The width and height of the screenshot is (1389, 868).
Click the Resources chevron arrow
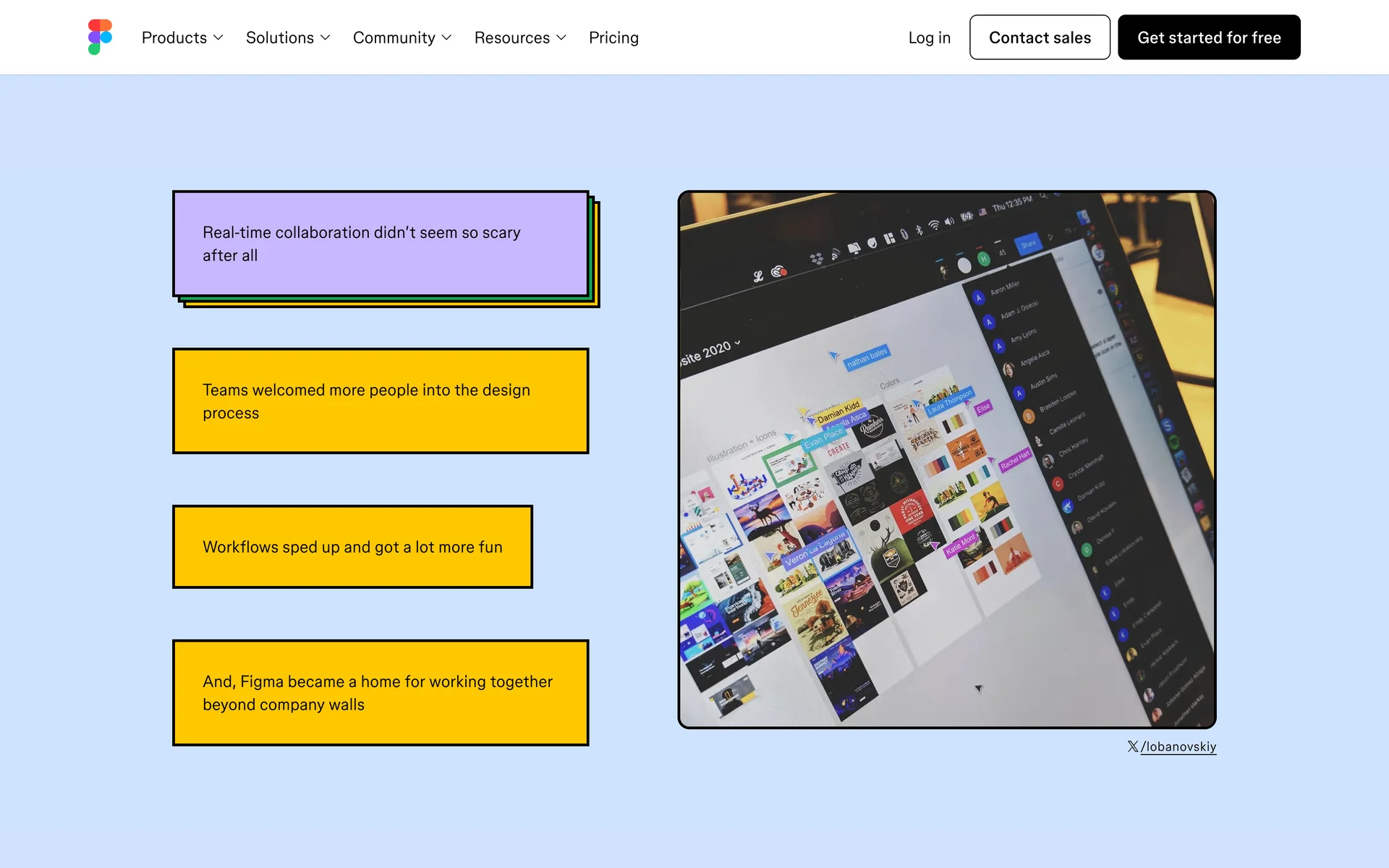click(x=561, y=38)
